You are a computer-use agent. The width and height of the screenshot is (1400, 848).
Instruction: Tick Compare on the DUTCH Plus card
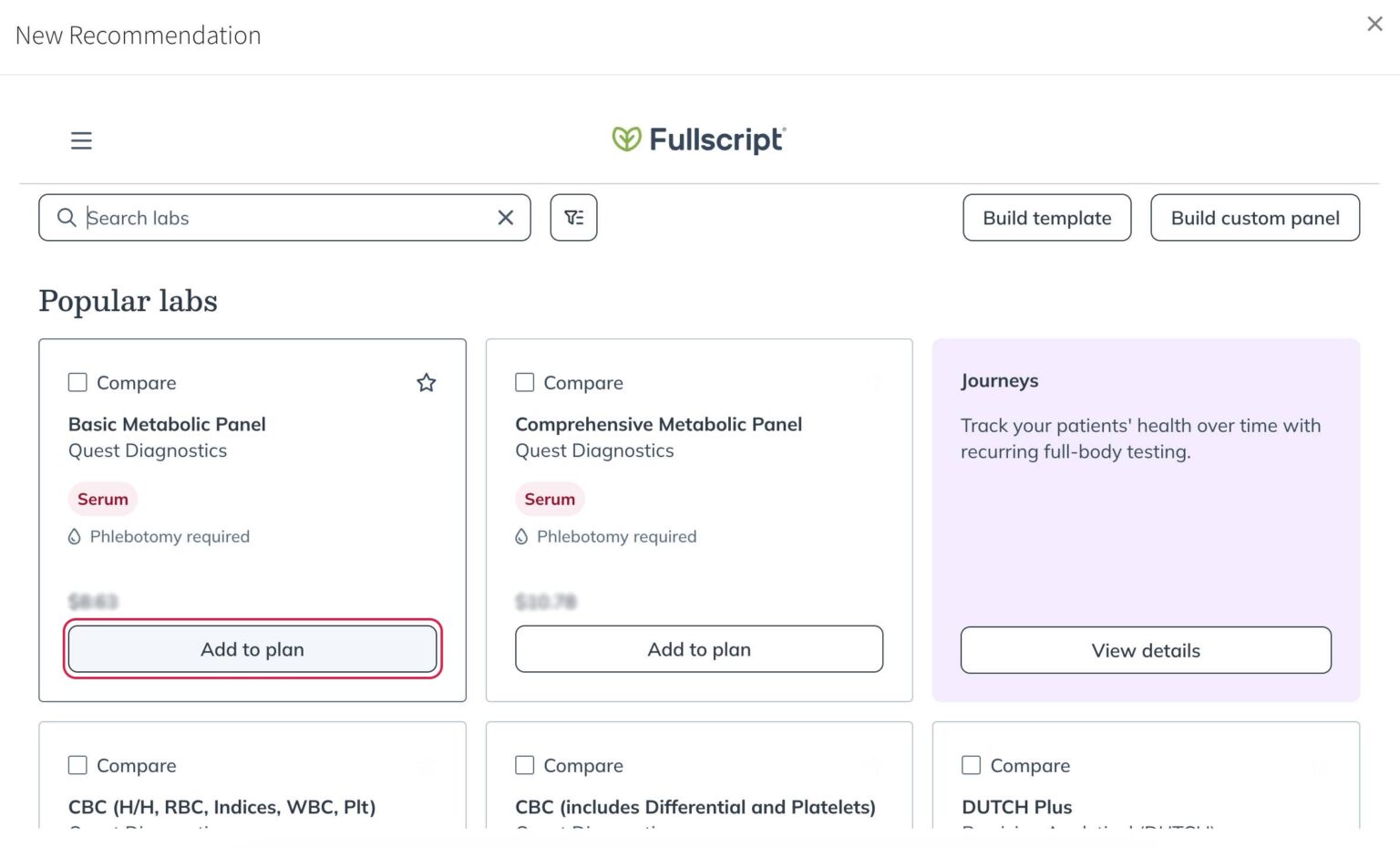coord(971,765)
